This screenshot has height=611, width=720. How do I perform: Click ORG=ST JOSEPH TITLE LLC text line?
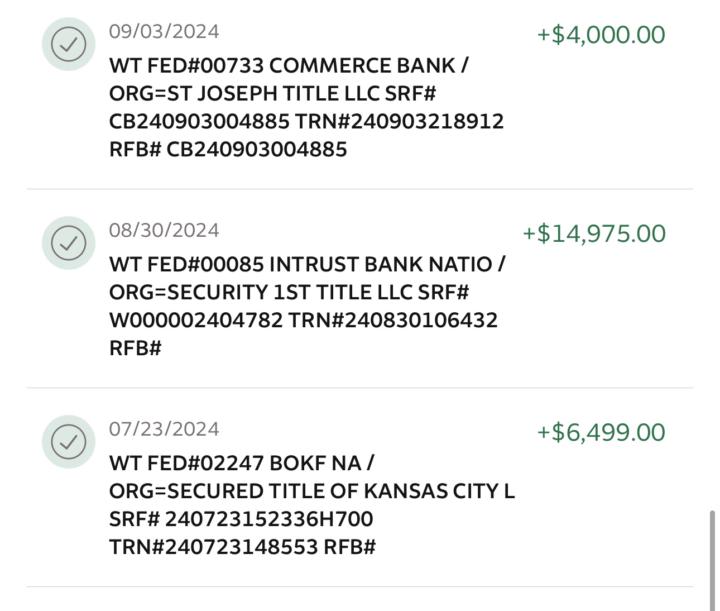(x=272, y=94)
